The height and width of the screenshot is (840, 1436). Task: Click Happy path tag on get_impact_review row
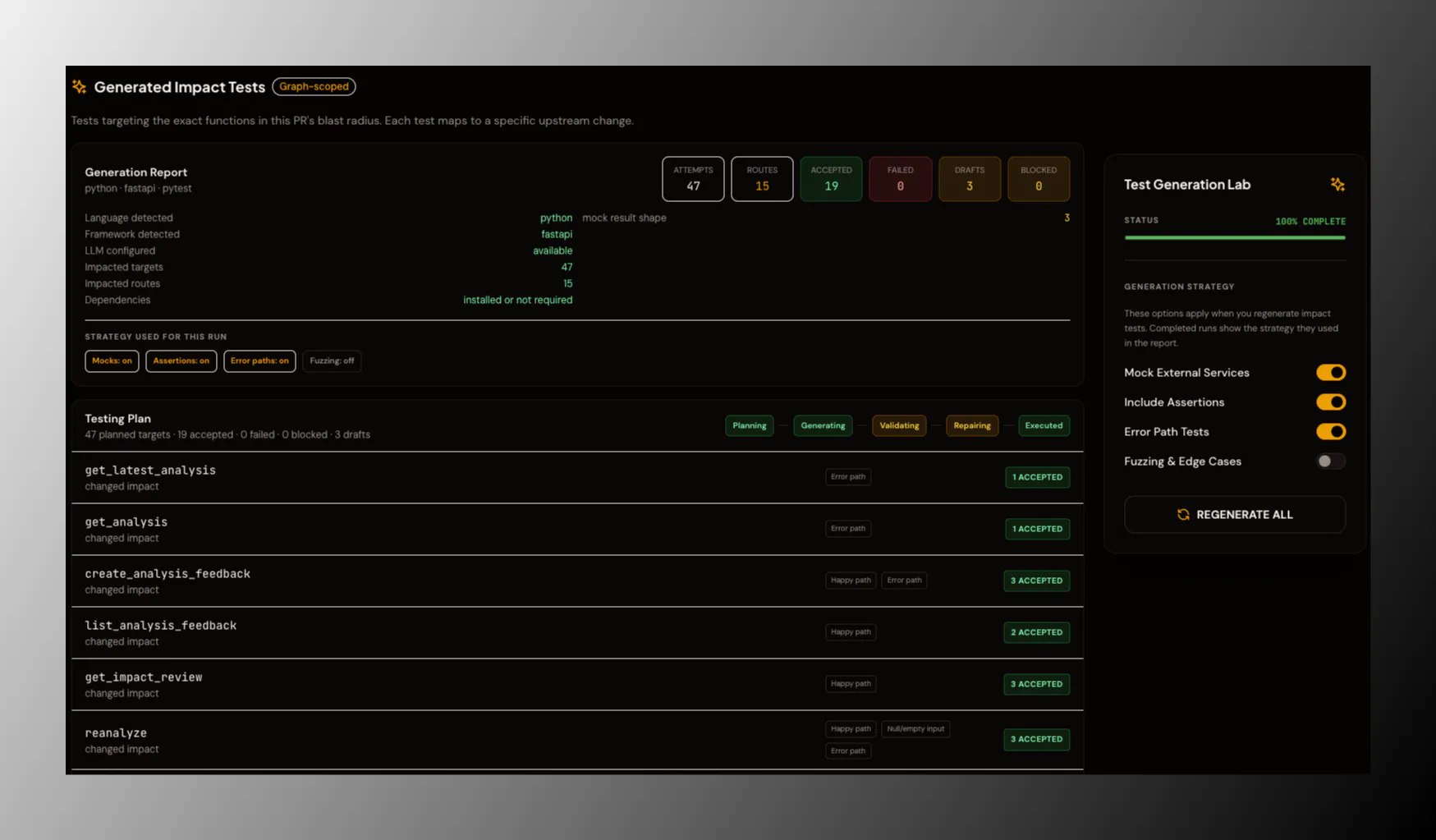(851, 683)
